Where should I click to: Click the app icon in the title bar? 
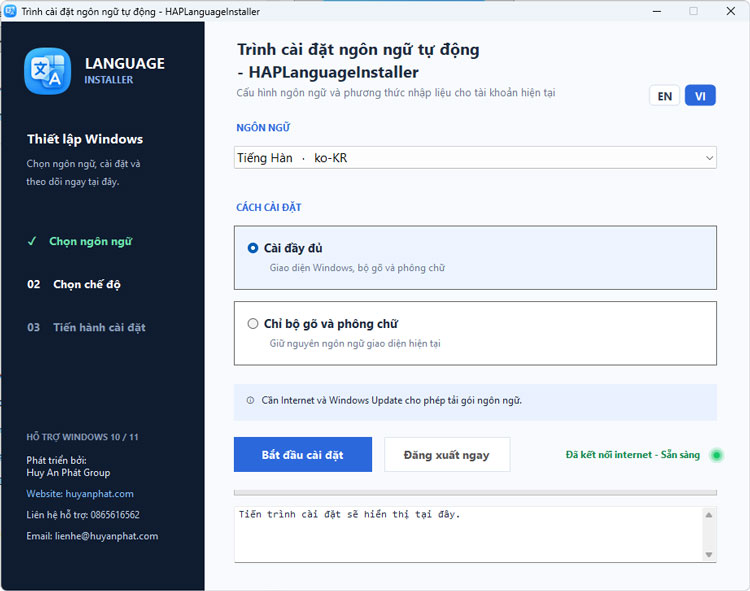[x=10, y=11]
